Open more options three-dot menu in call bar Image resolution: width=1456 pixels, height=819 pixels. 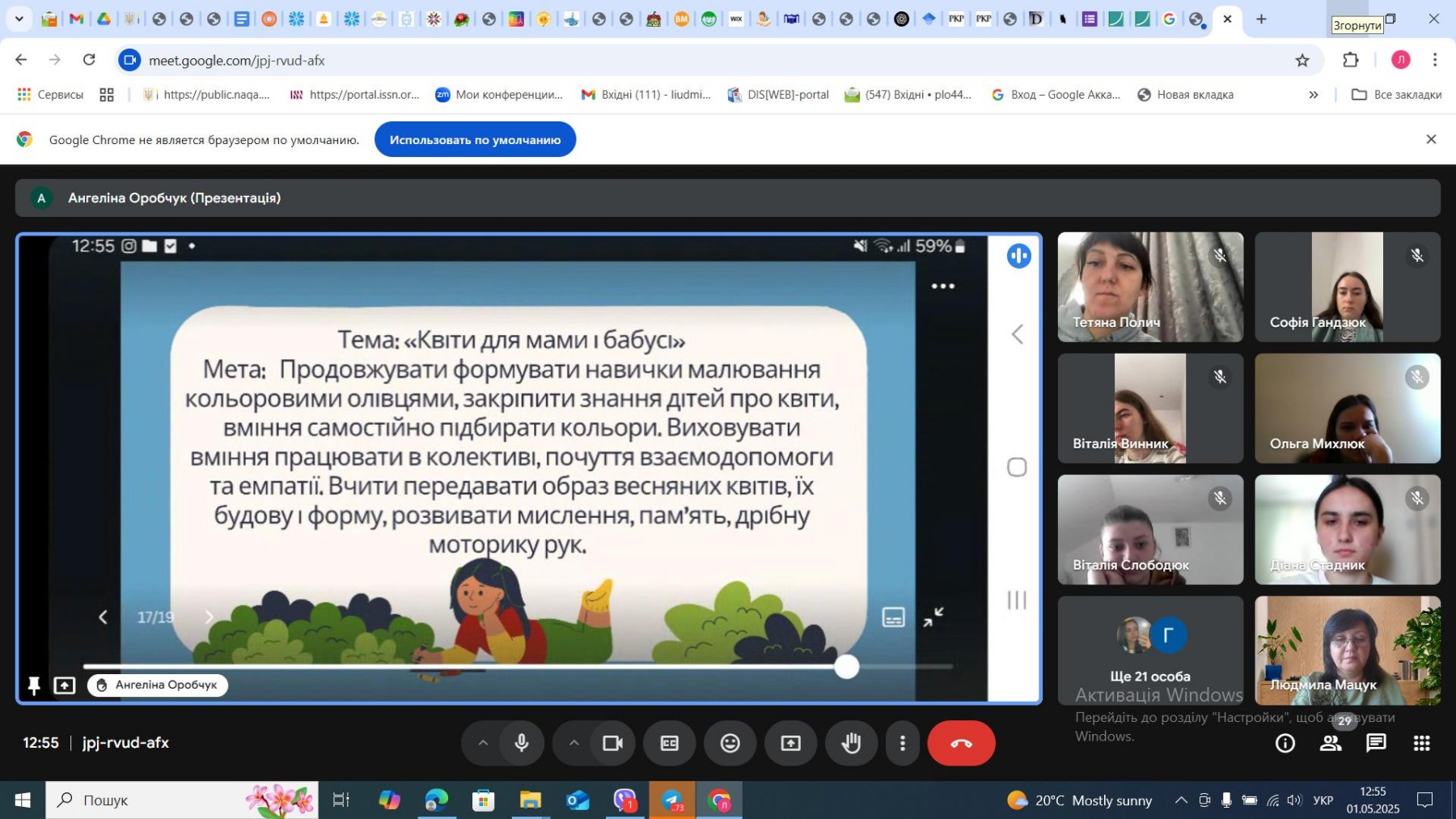[903, 743]
